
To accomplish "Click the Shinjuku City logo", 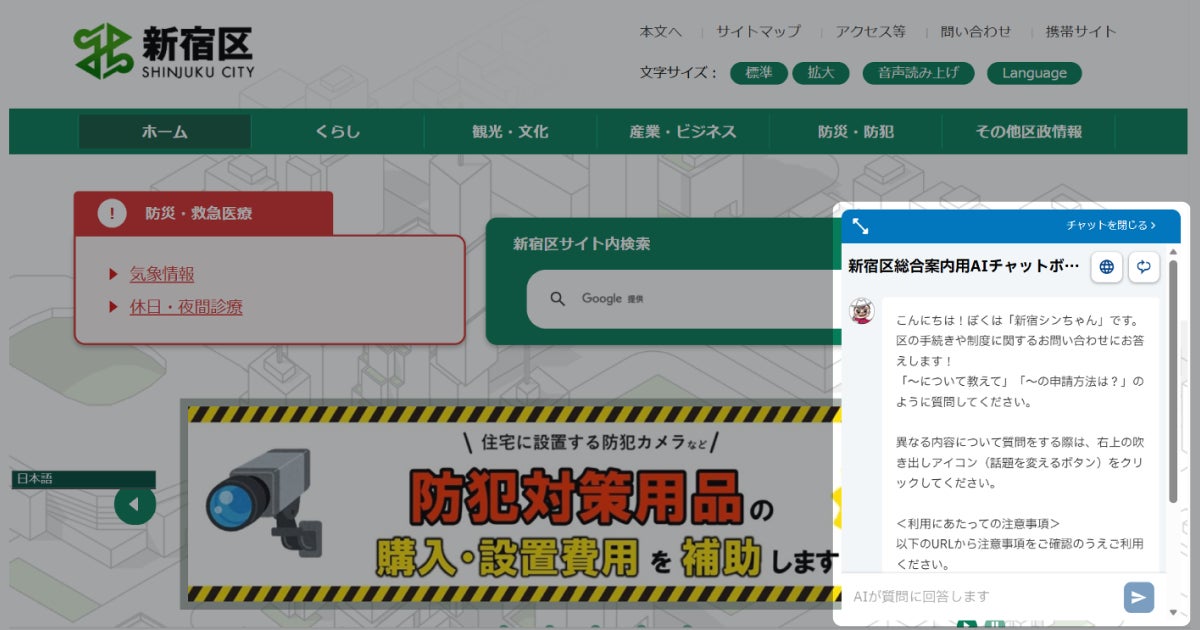I will click(x=165, y=51).
